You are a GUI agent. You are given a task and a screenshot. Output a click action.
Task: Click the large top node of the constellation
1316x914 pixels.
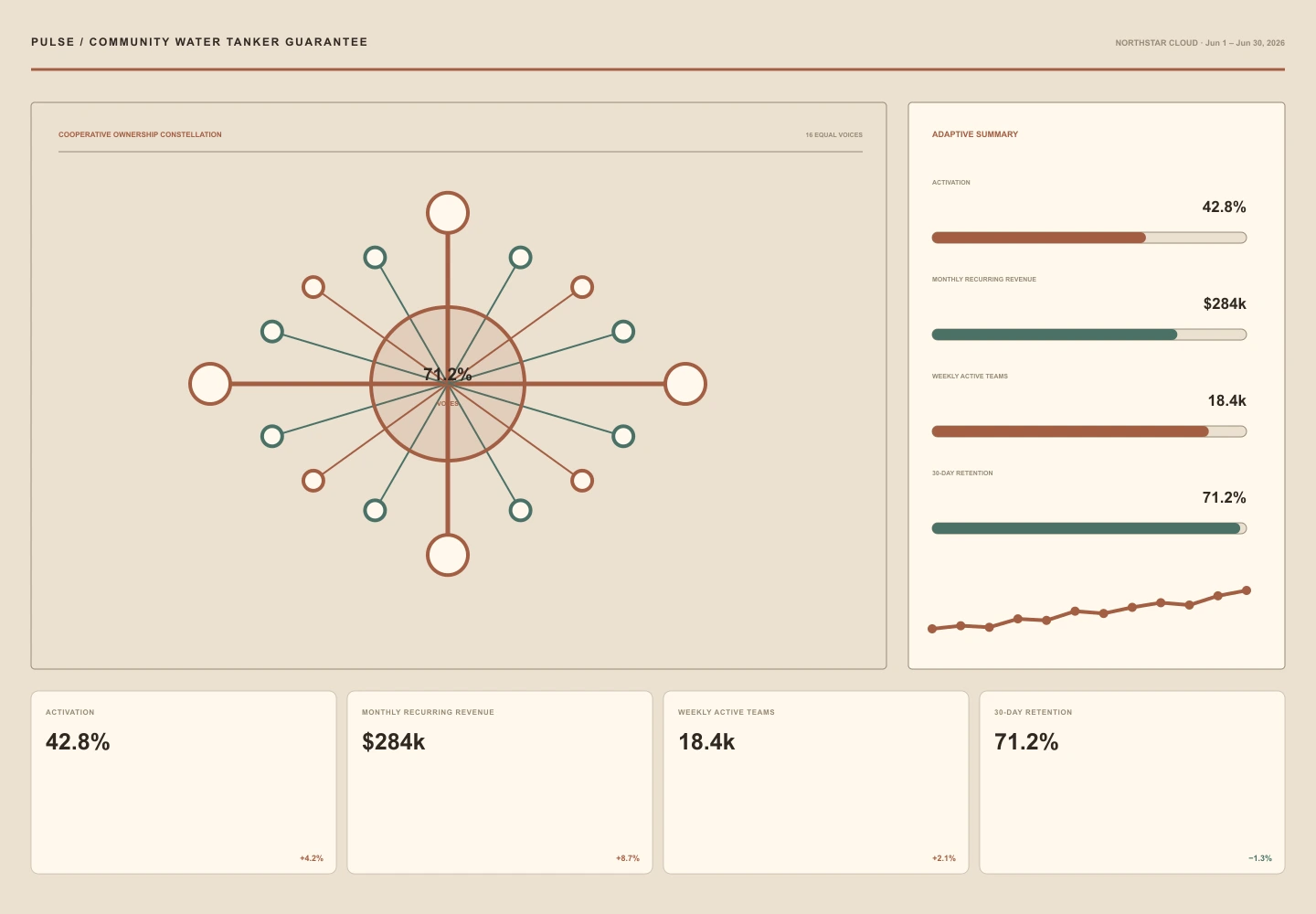point(448,213)
